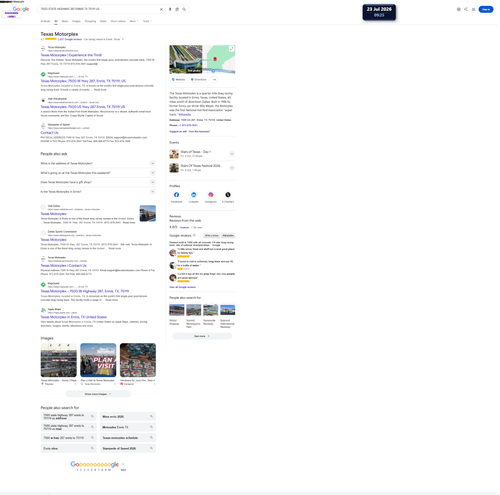Open the Google apps grid icon
The width and height of the screenshot is (500, 495).
click(x=473, y=9)
